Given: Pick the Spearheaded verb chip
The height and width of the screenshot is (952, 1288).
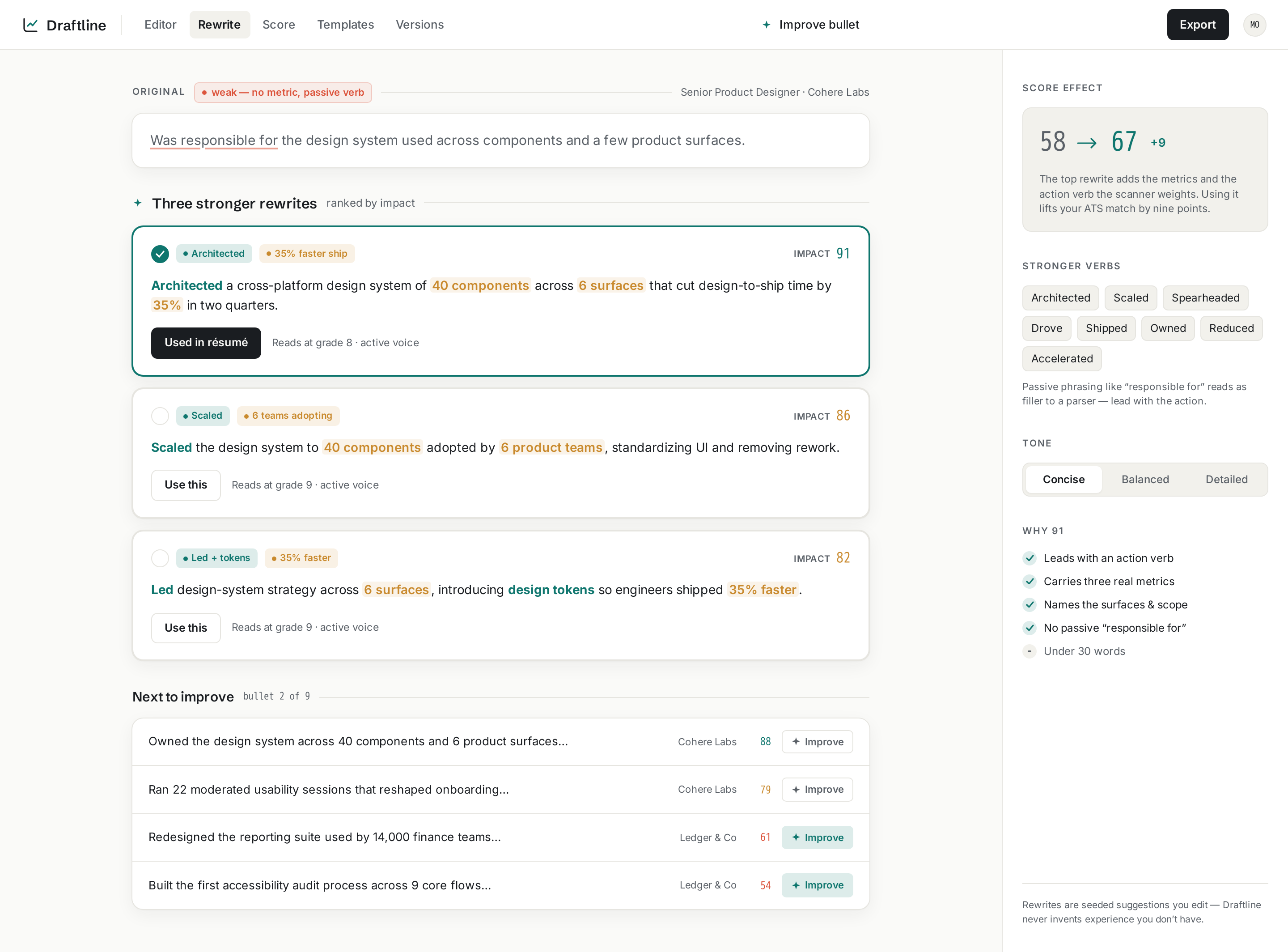Looking at the screenshot, I should tap(1205, 298).
